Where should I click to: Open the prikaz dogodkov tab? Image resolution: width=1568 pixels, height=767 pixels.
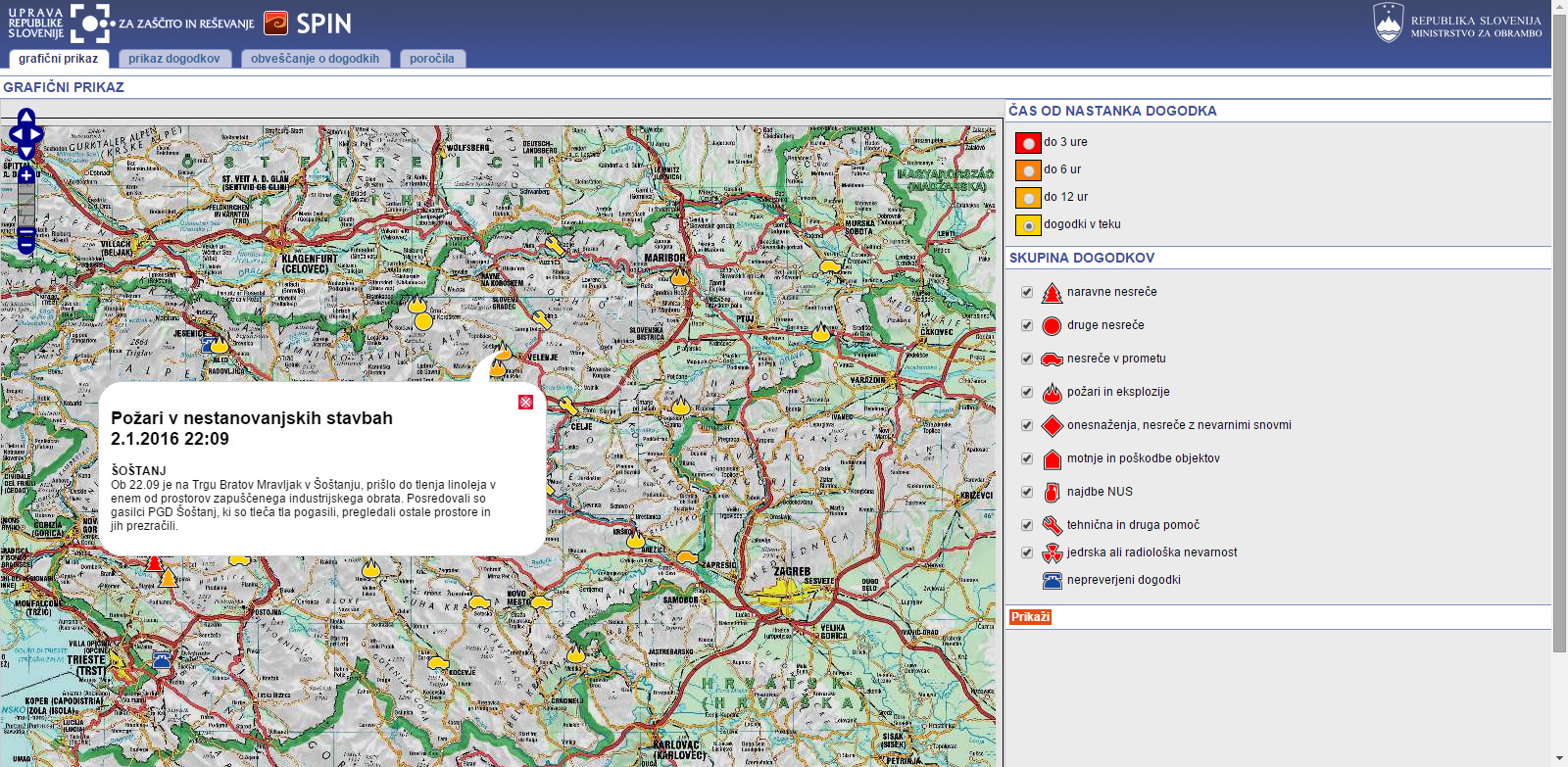pyautogui.click(x=174, y=59)
